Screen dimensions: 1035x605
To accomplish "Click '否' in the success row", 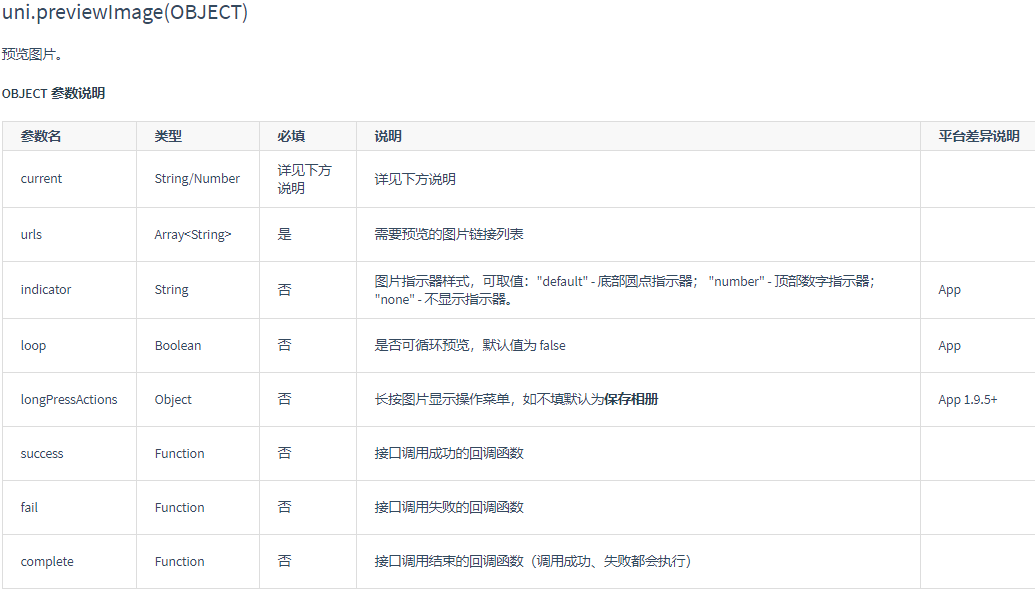I will (284, 453).
